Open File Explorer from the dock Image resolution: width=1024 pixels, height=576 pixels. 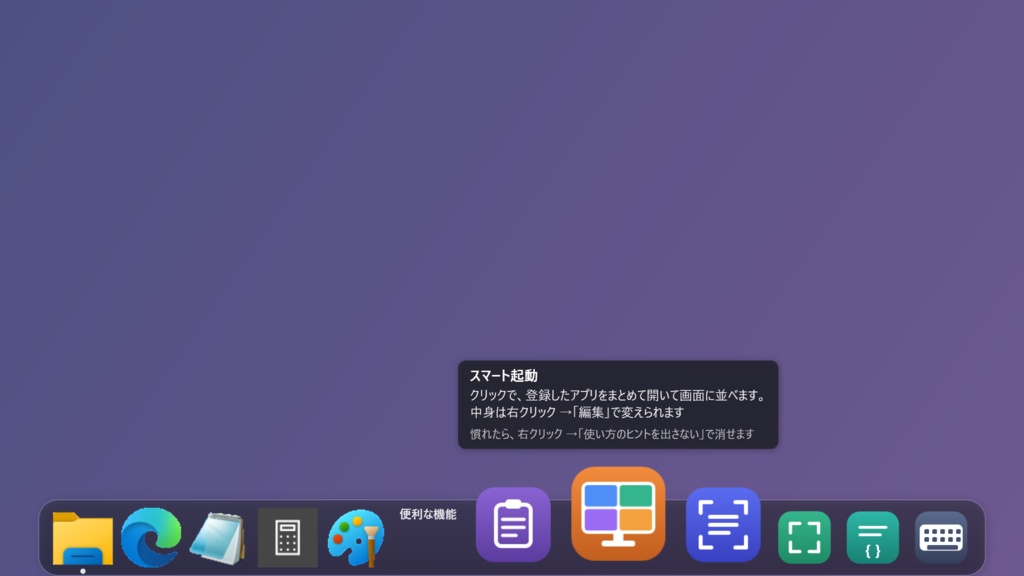click(x=82, y=538)
